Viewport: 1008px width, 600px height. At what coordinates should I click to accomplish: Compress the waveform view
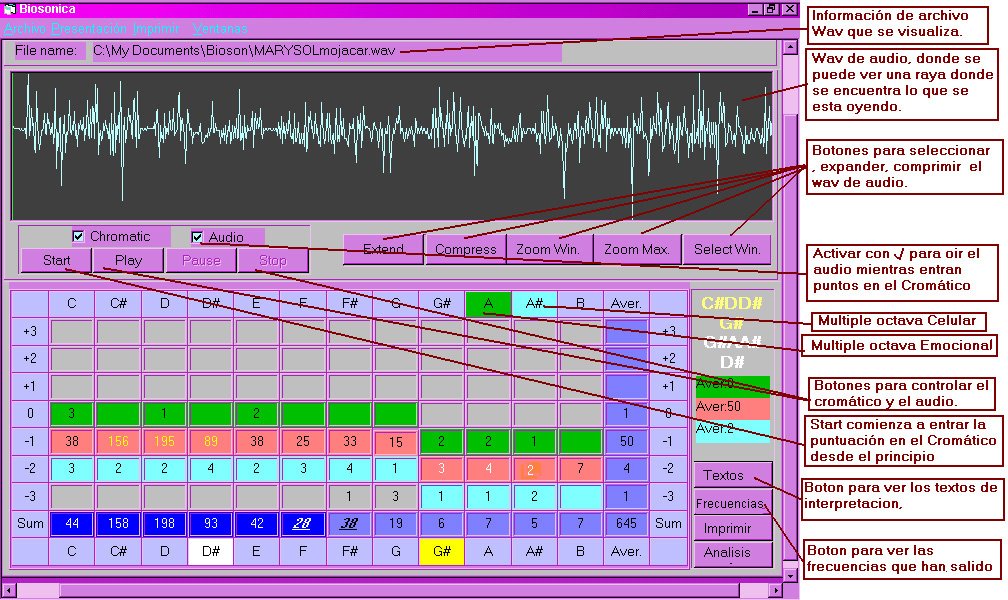(x=465, y=249)
